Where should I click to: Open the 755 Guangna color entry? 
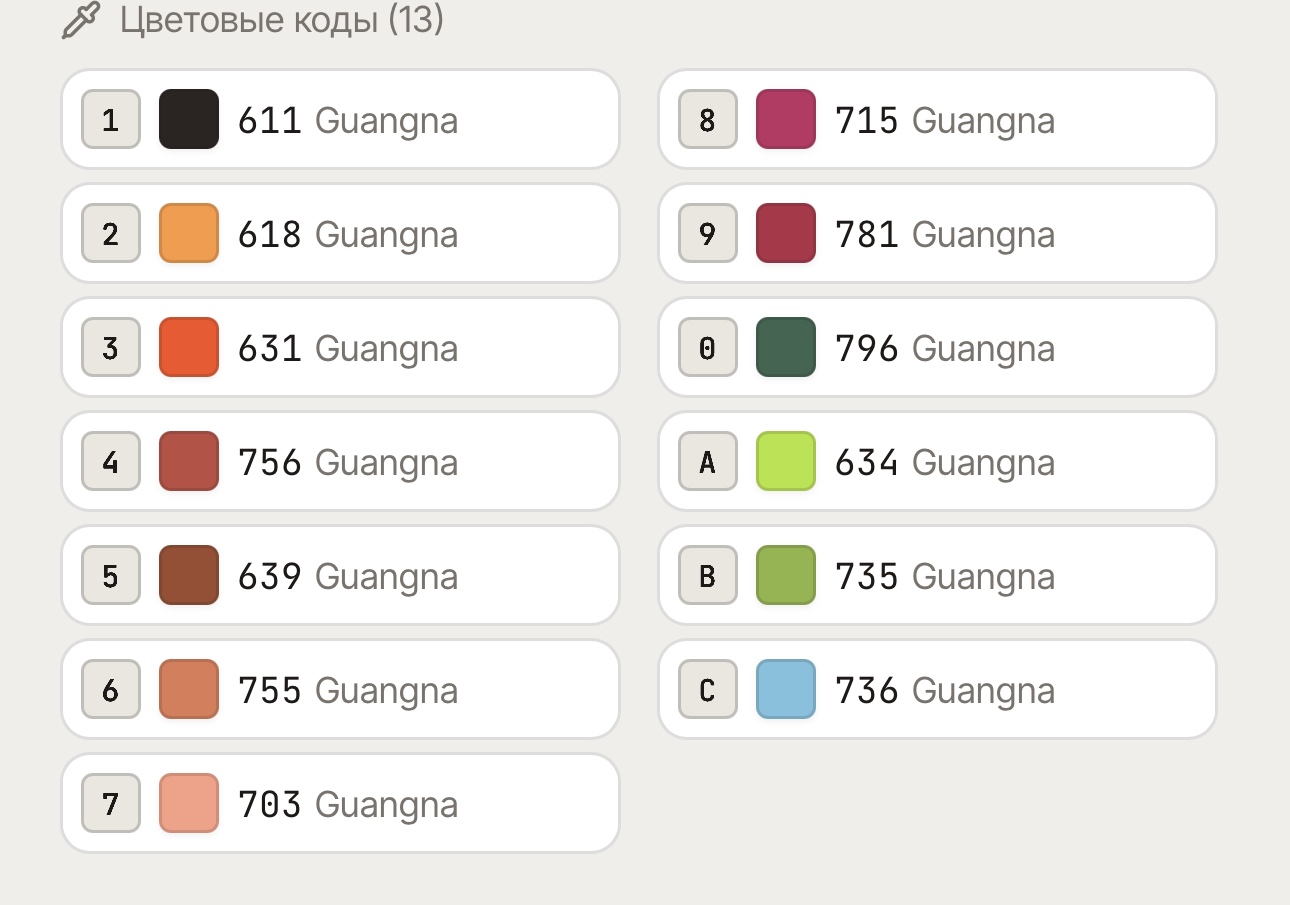(341, 689)
